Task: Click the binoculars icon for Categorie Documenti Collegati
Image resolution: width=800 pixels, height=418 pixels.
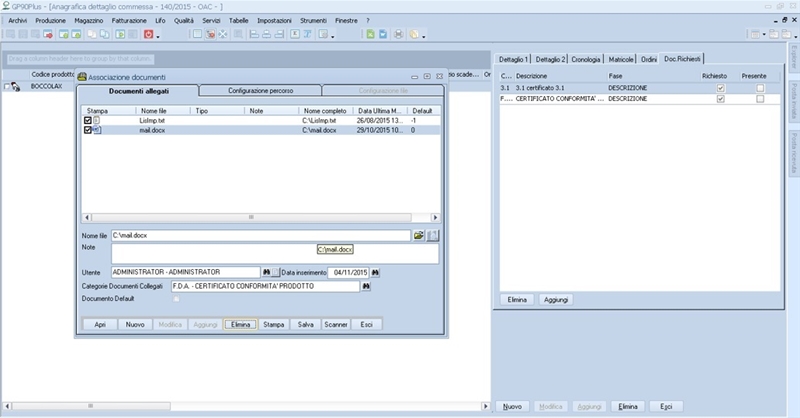Action: [366, 286]
